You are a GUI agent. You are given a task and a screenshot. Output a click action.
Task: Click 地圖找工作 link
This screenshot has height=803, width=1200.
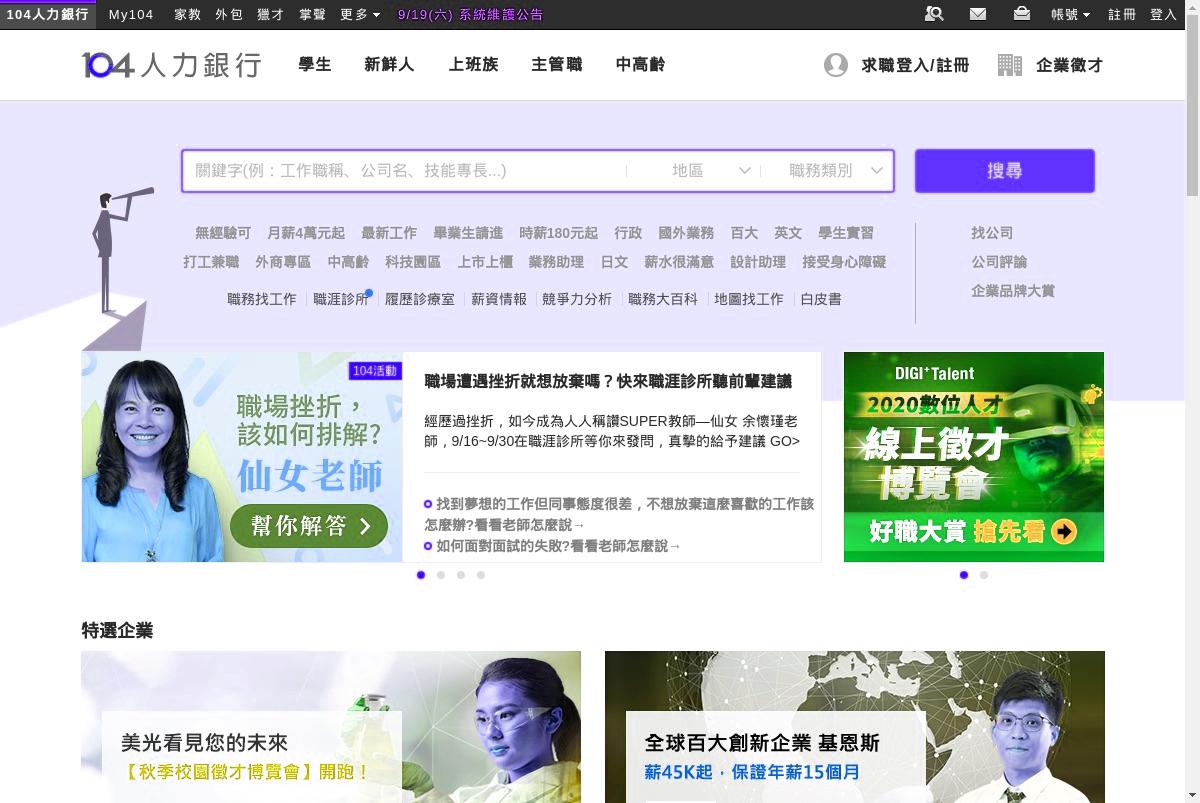pos(749,299)
